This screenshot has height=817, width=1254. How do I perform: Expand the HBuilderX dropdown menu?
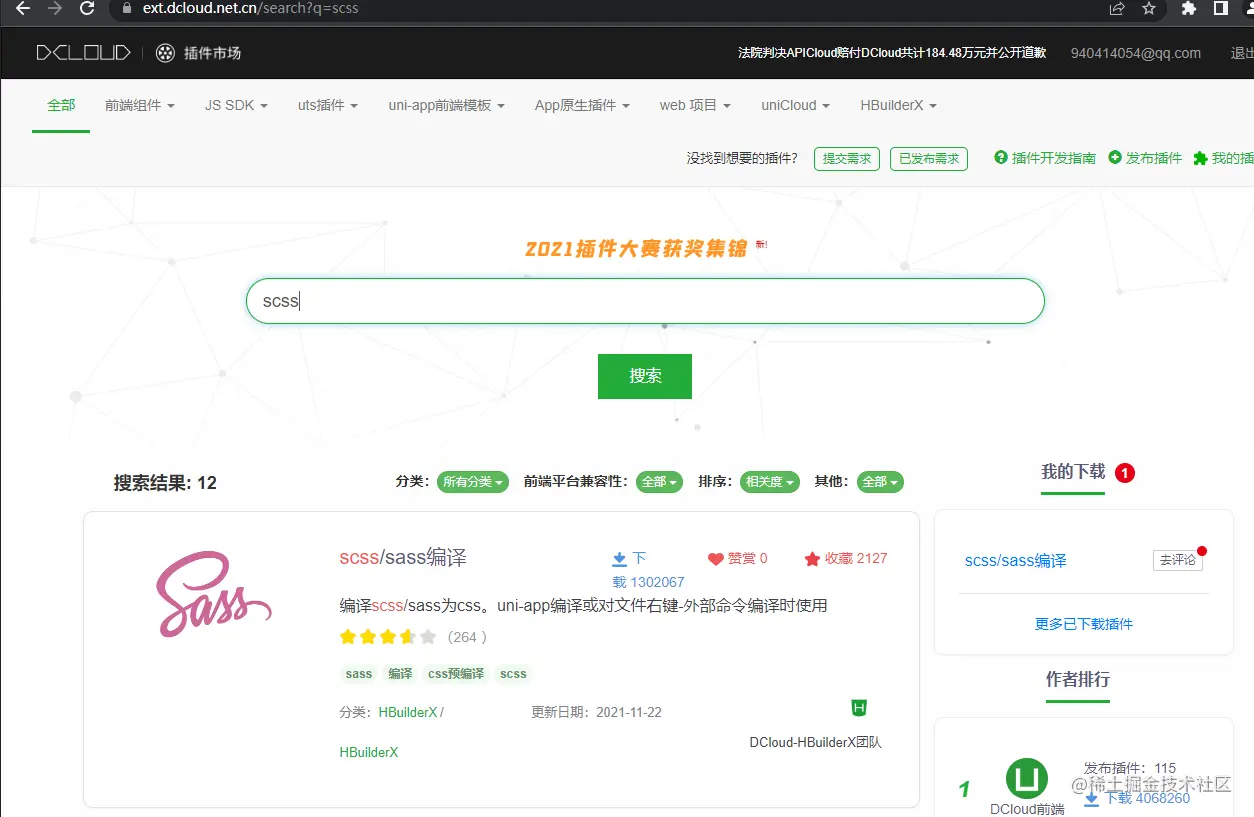(x=898, y=105)
